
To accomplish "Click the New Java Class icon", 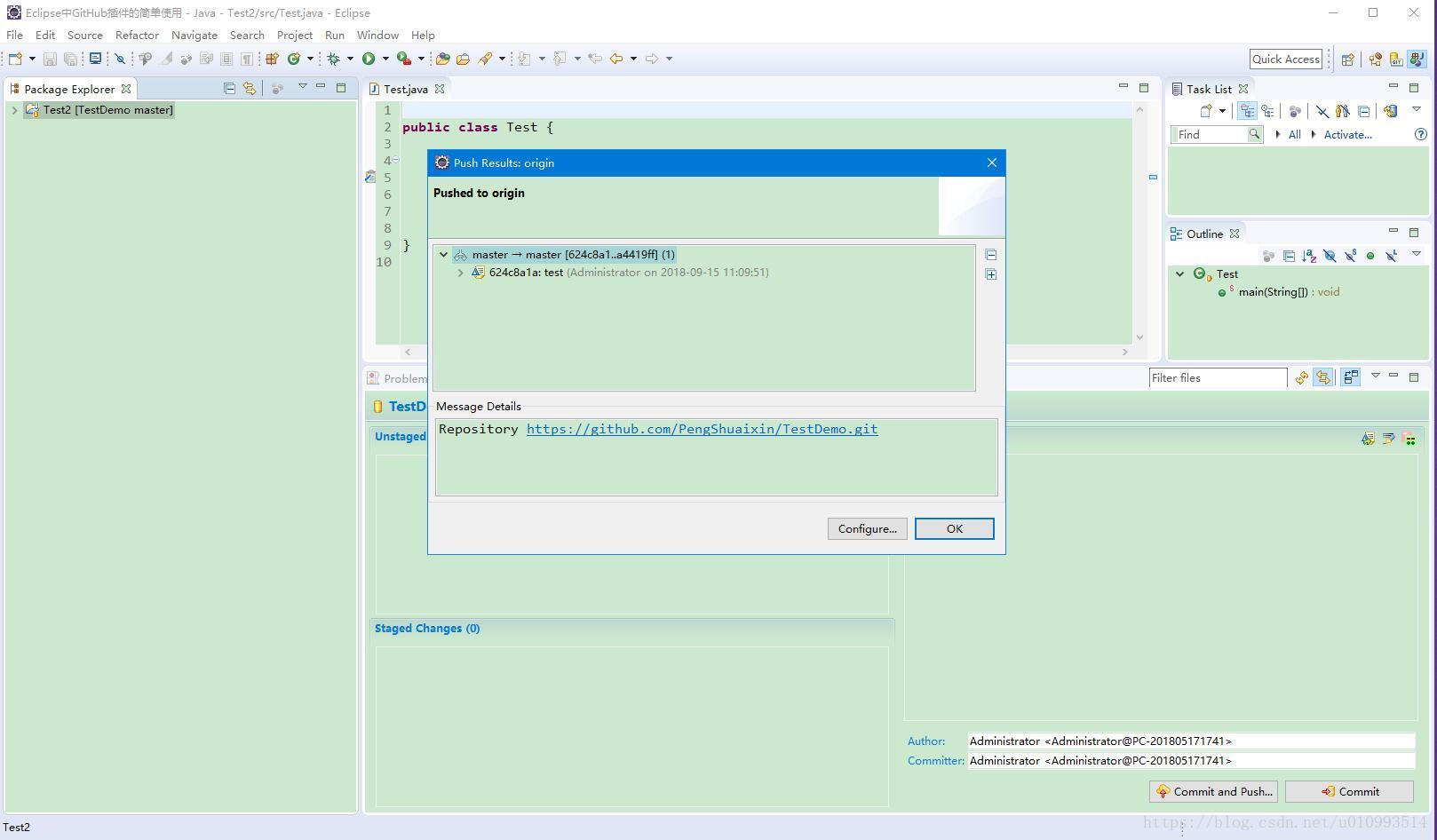I will tap(294, 59).
